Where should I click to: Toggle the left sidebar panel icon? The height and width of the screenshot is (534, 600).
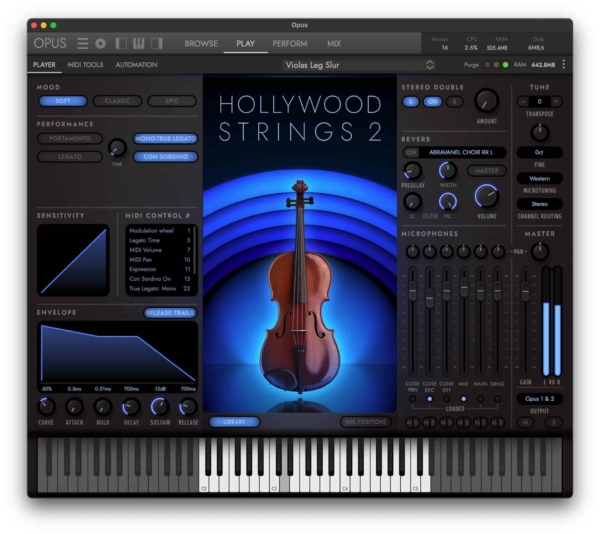[x=121, y=44]
